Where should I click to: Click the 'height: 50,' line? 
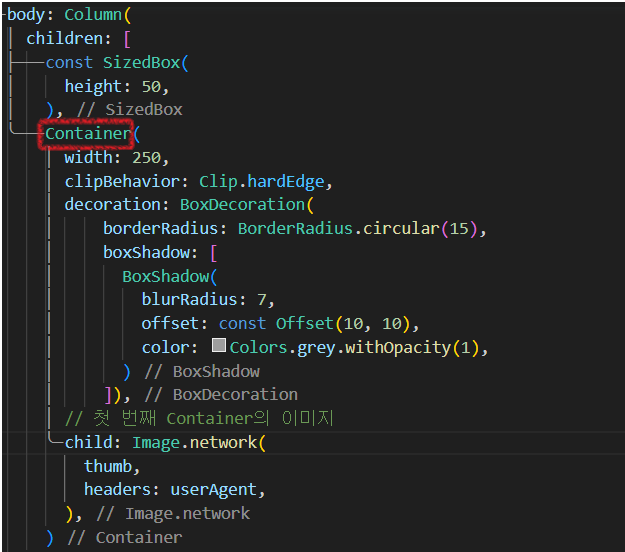pos(117,86)
